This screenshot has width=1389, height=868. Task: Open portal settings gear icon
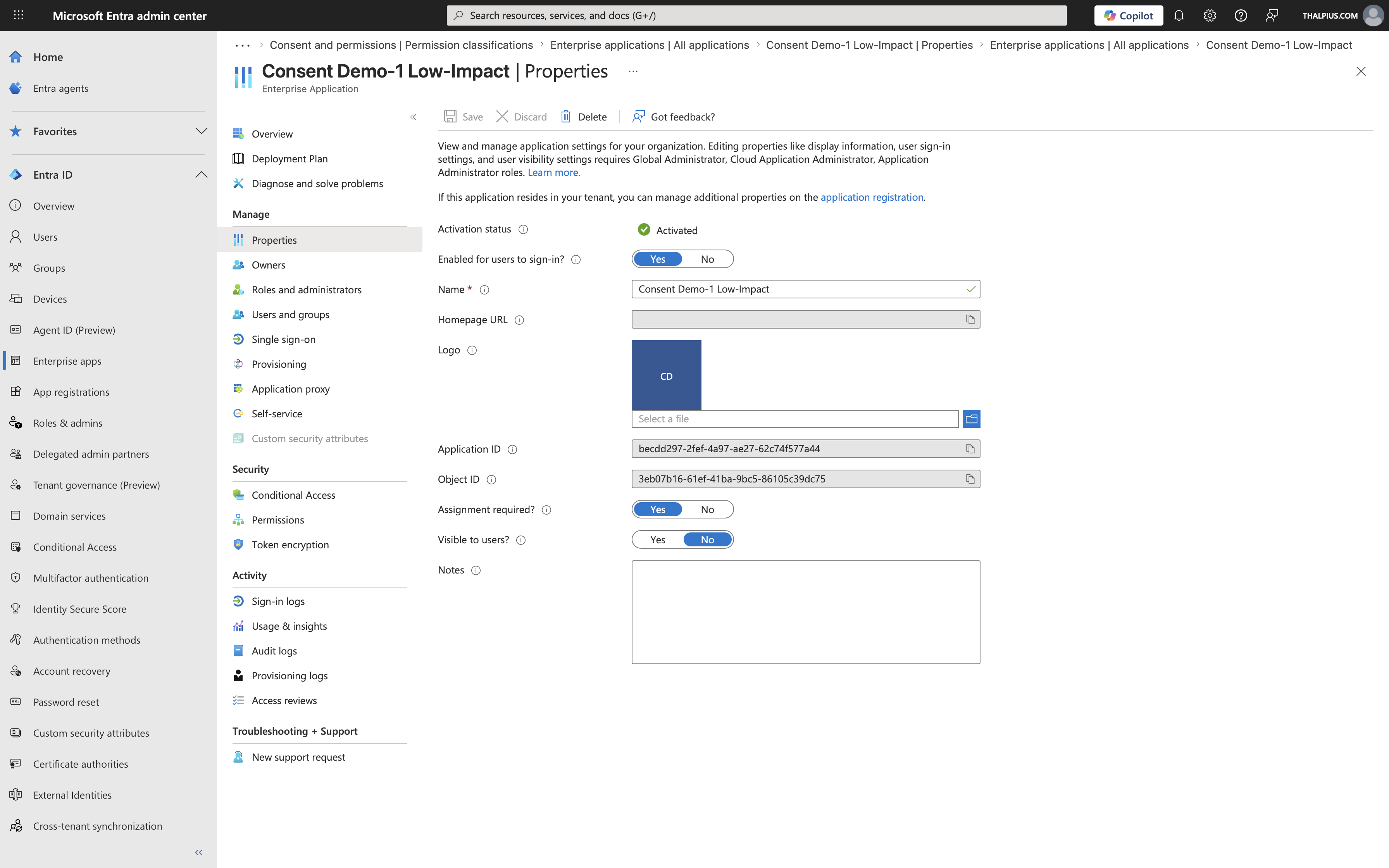[x=1209, y=15]
